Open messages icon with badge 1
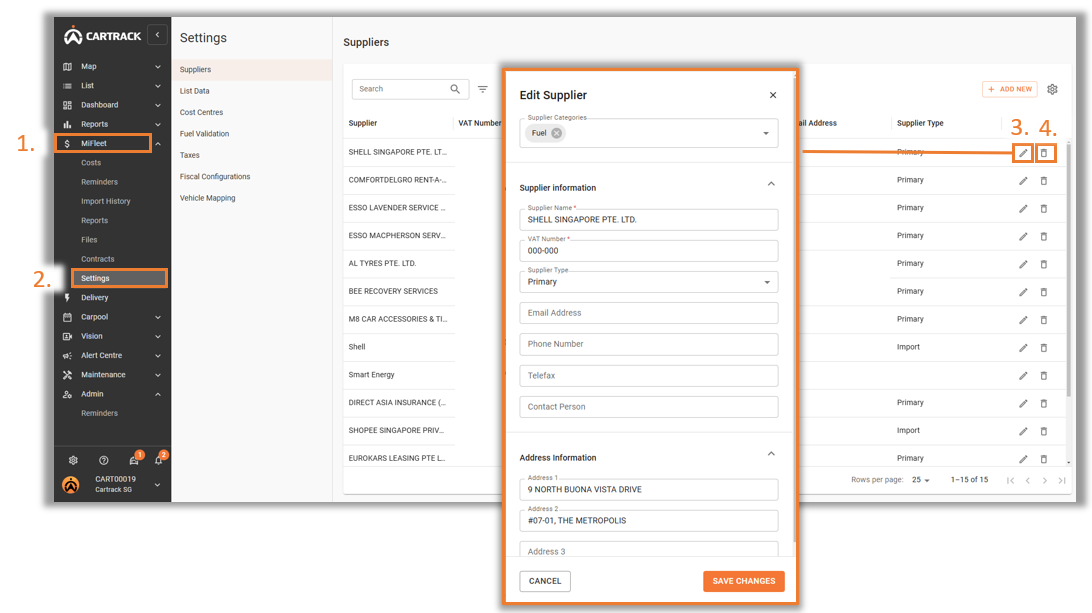The width and height of the screenshot is (1092, 613). pos(134,460)
